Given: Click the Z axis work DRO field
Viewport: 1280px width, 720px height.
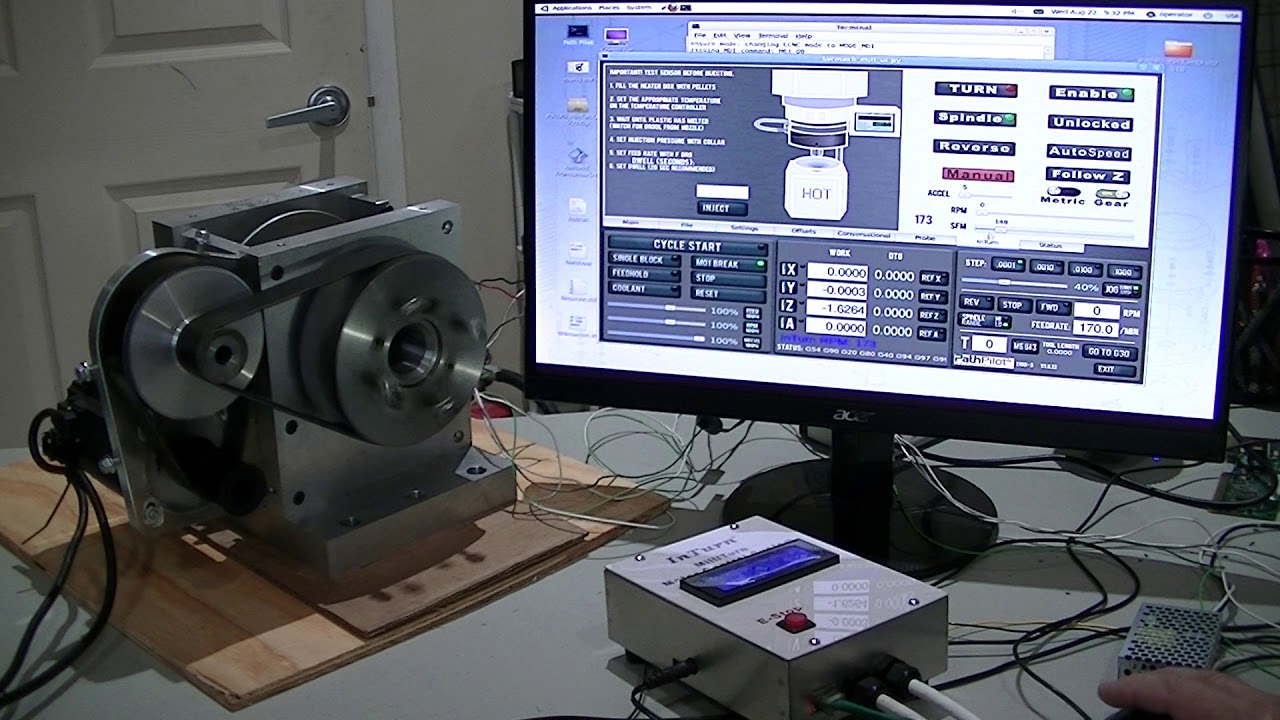Looking at the screenshot, I should point(837,309).
